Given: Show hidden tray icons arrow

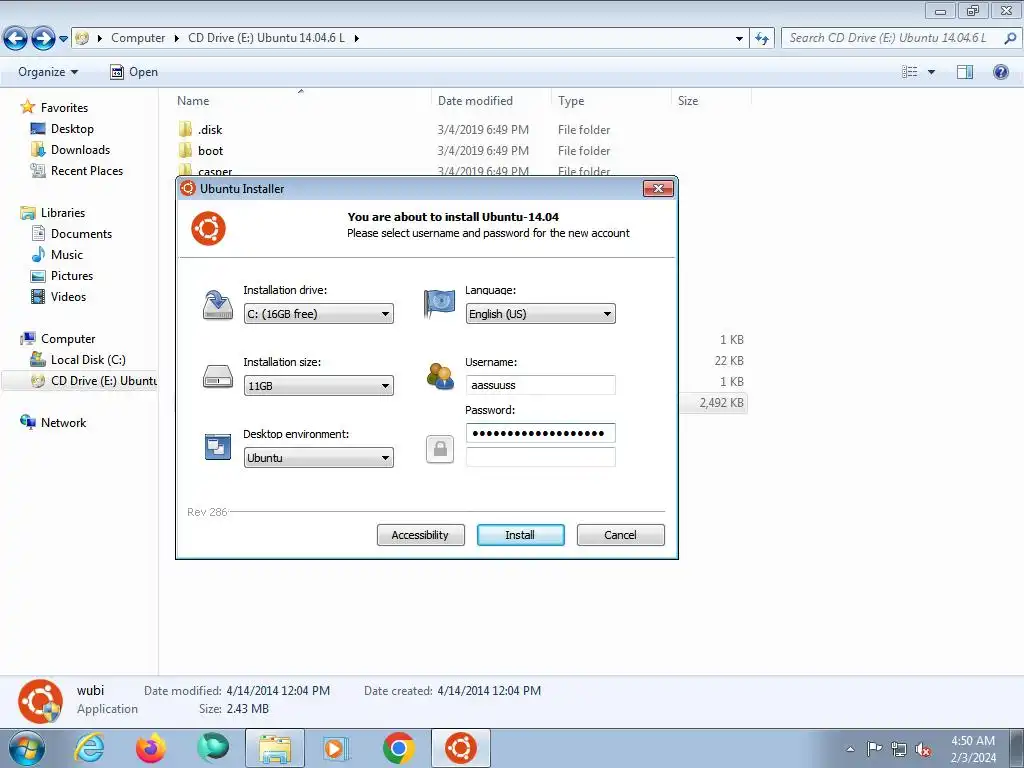Looking at the screenshot, I should coord(850,749).
